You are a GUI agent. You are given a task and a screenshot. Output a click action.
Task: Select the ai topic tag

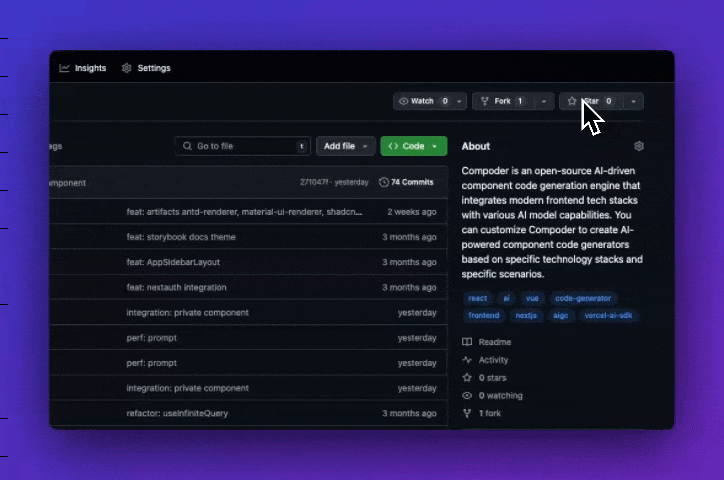[507, 299]
